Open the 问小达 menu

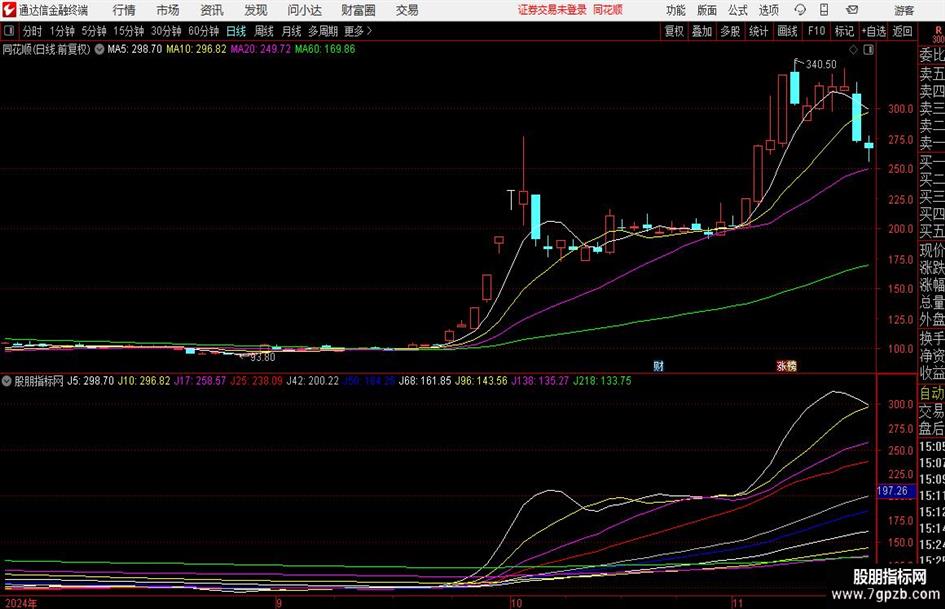[304, 10]
